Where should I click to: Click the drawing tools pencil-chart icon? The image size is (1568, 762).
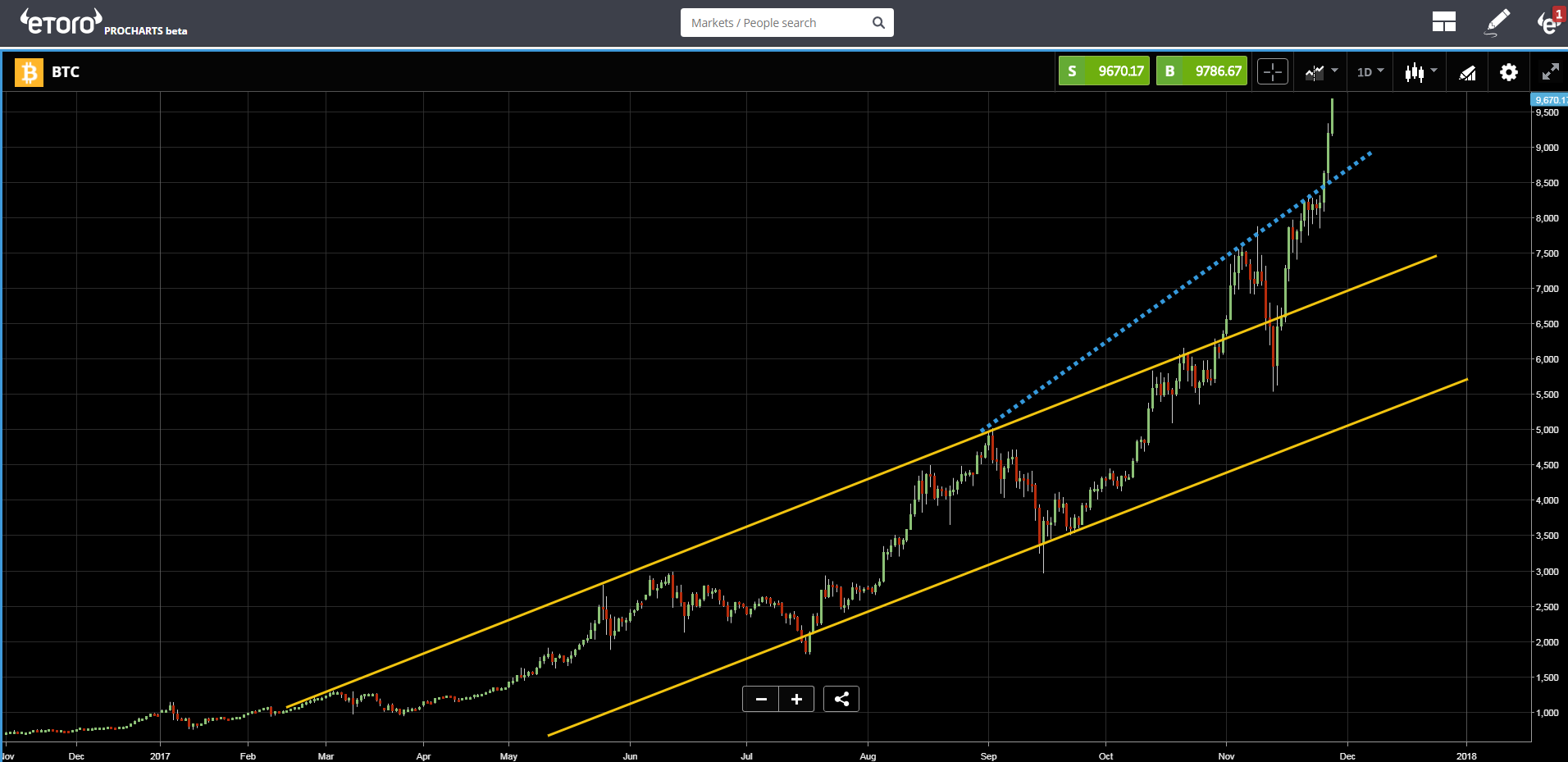pyautogui.click(x=1467, y=72)
